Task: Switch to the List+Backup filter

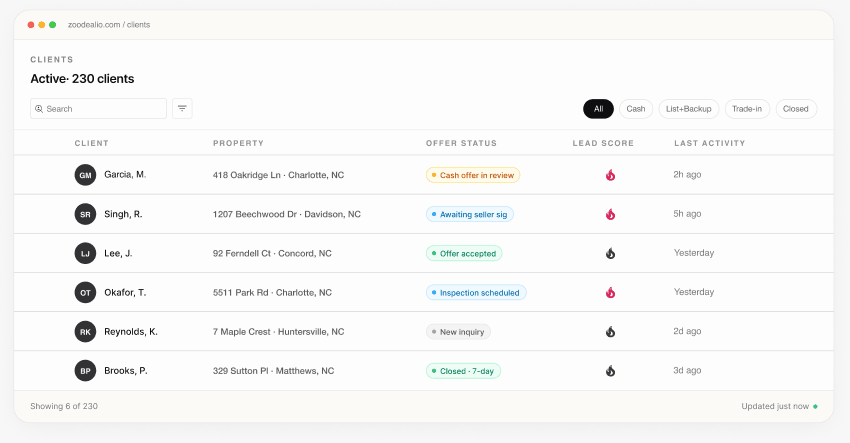Action: click(x=688, y=109)
